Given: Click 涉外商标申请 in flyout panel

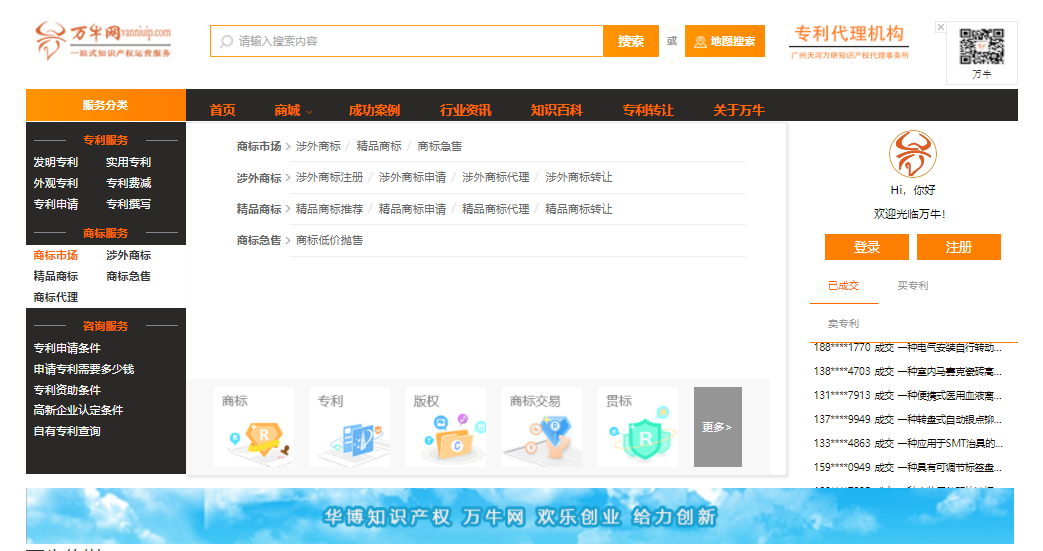Looking at the screenshot, I should point(412,177).
